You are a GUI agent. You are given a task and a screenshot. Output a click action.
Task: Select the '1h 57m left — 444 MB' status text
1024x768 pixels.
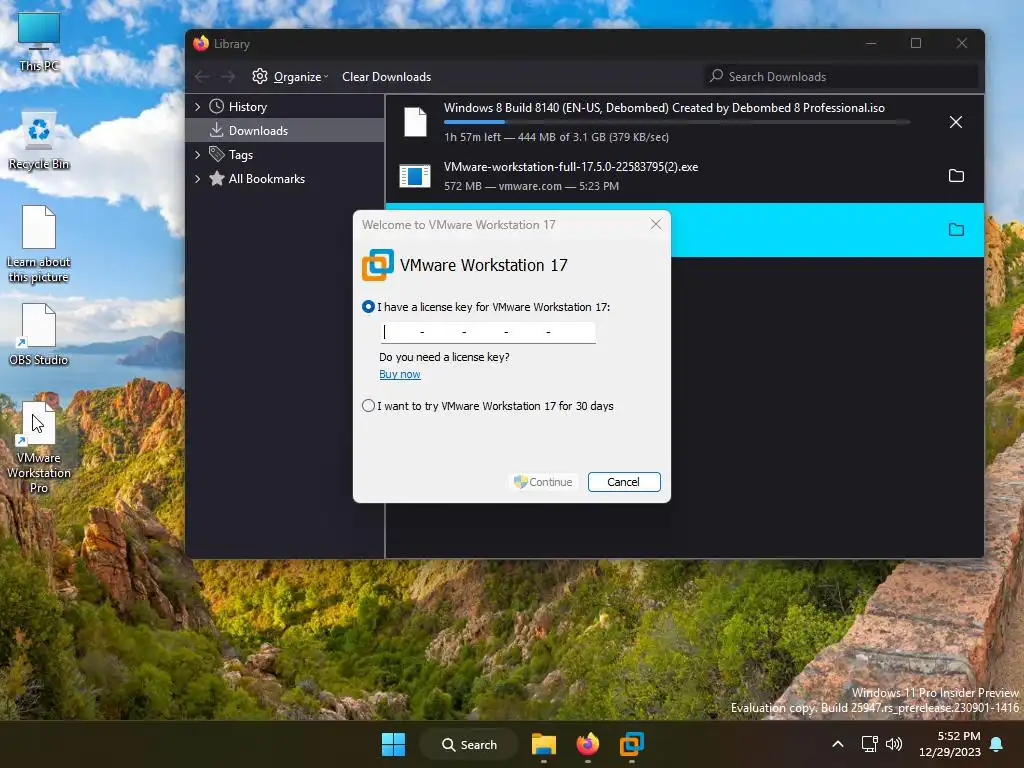click(556, 137)
